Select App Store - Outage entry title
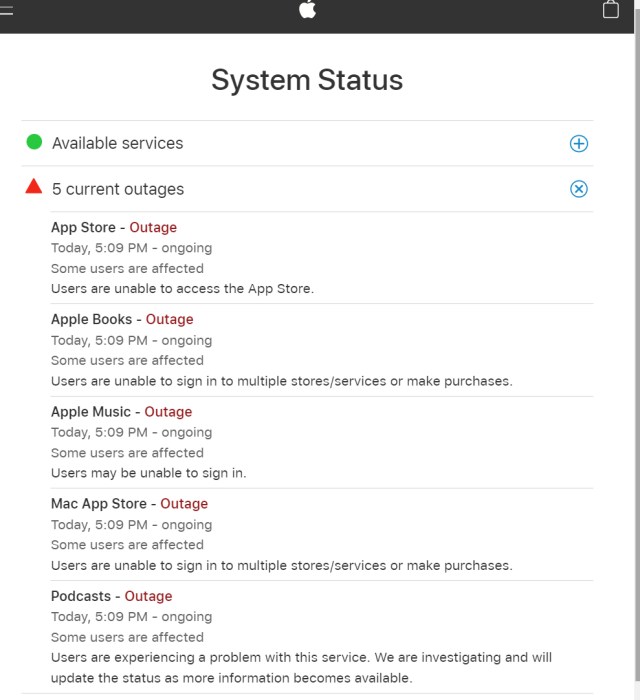This screenshot has height=700, width=640. pos(114,227)
